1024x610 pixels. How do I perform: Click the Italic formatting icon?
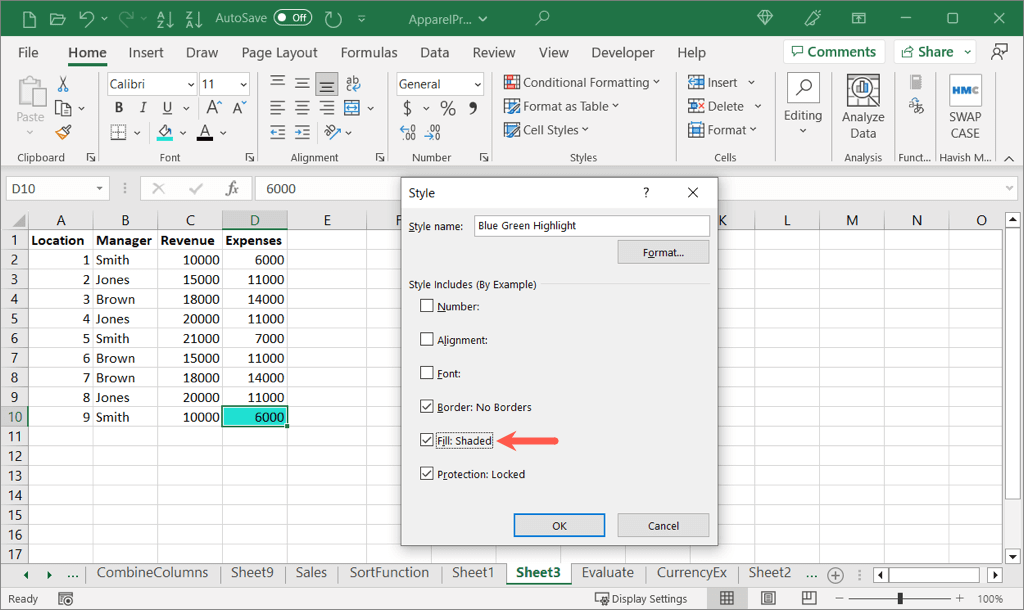[143, 108]
